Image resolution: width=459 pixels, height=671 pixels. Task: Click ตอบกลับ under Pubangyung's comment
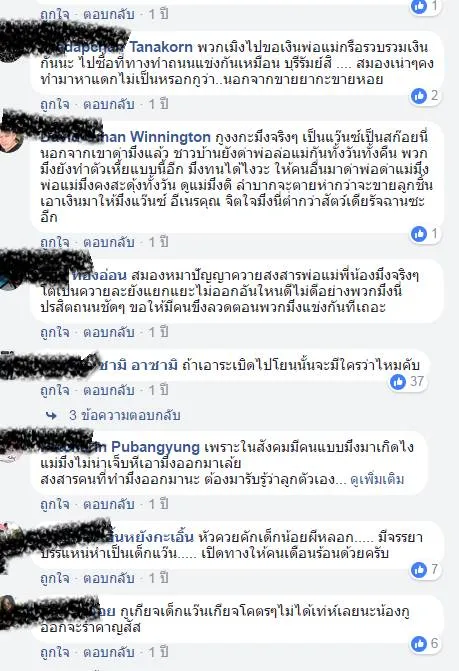click(109, 505)
